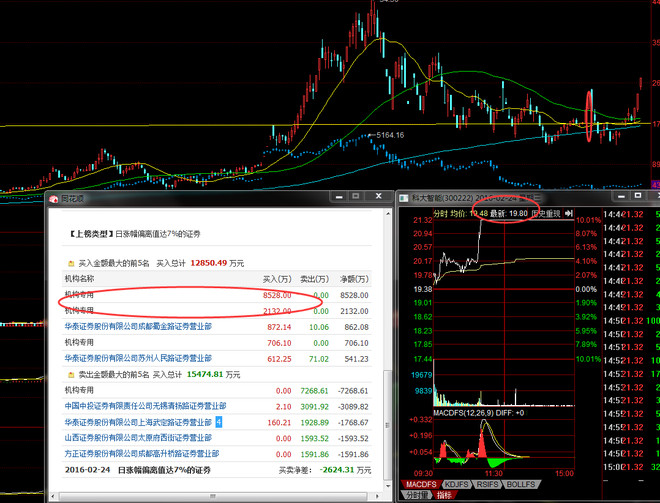This screenshot has width=660, height=503.
Task: Click the 872.14 buy amount cell
Action: (279, 327)
